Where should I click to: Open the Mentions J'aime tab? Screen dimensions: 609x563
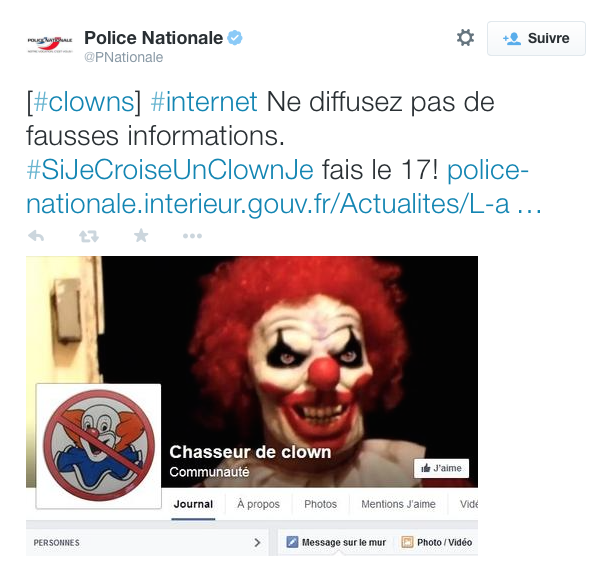click(398, 504)
